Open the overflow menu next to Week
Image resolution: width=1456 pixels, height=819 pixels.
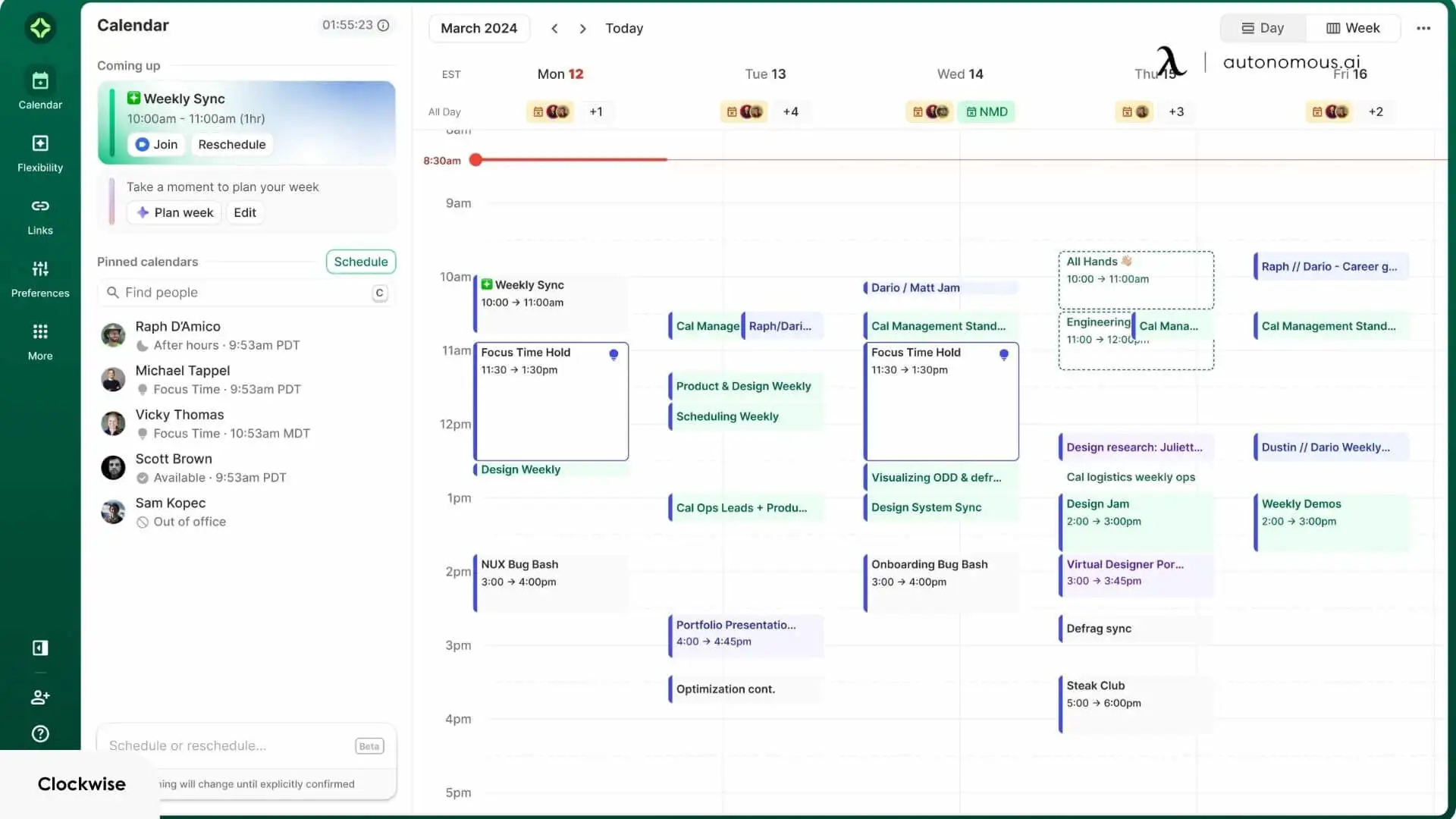(x=1423, y=28)
